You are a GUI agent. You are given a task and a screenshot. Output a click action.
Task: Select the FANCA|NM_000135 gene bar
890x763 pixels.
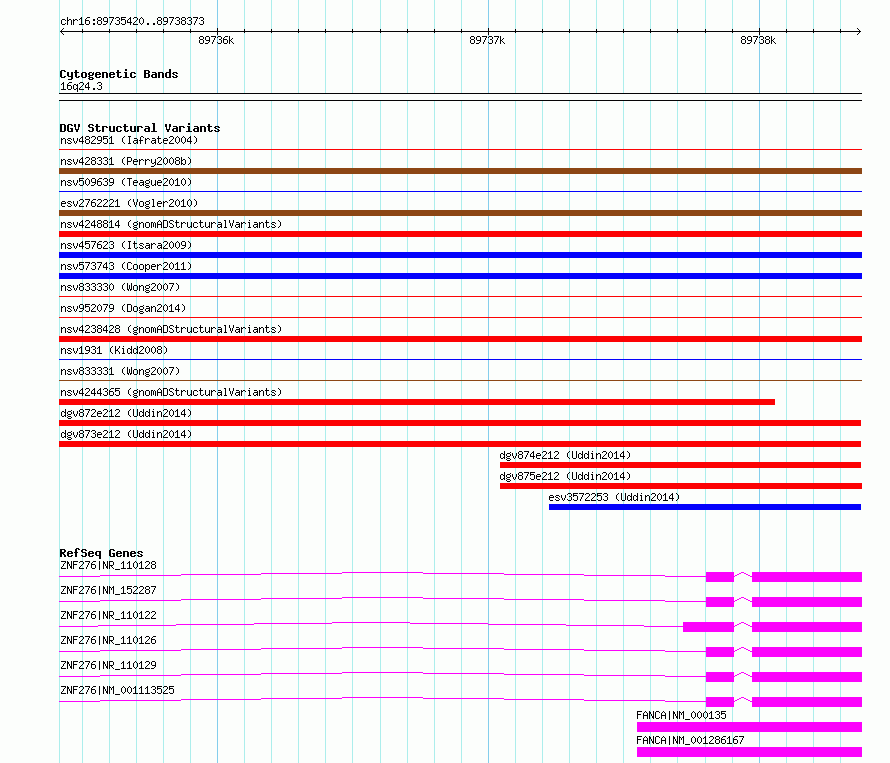click(749, 727)
